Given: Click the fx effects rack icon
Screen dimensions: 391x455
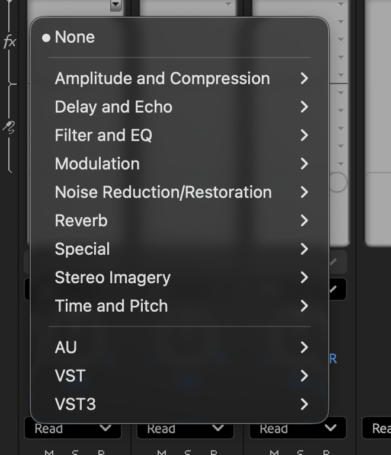Looking at the screenshot, I should 9,42.
